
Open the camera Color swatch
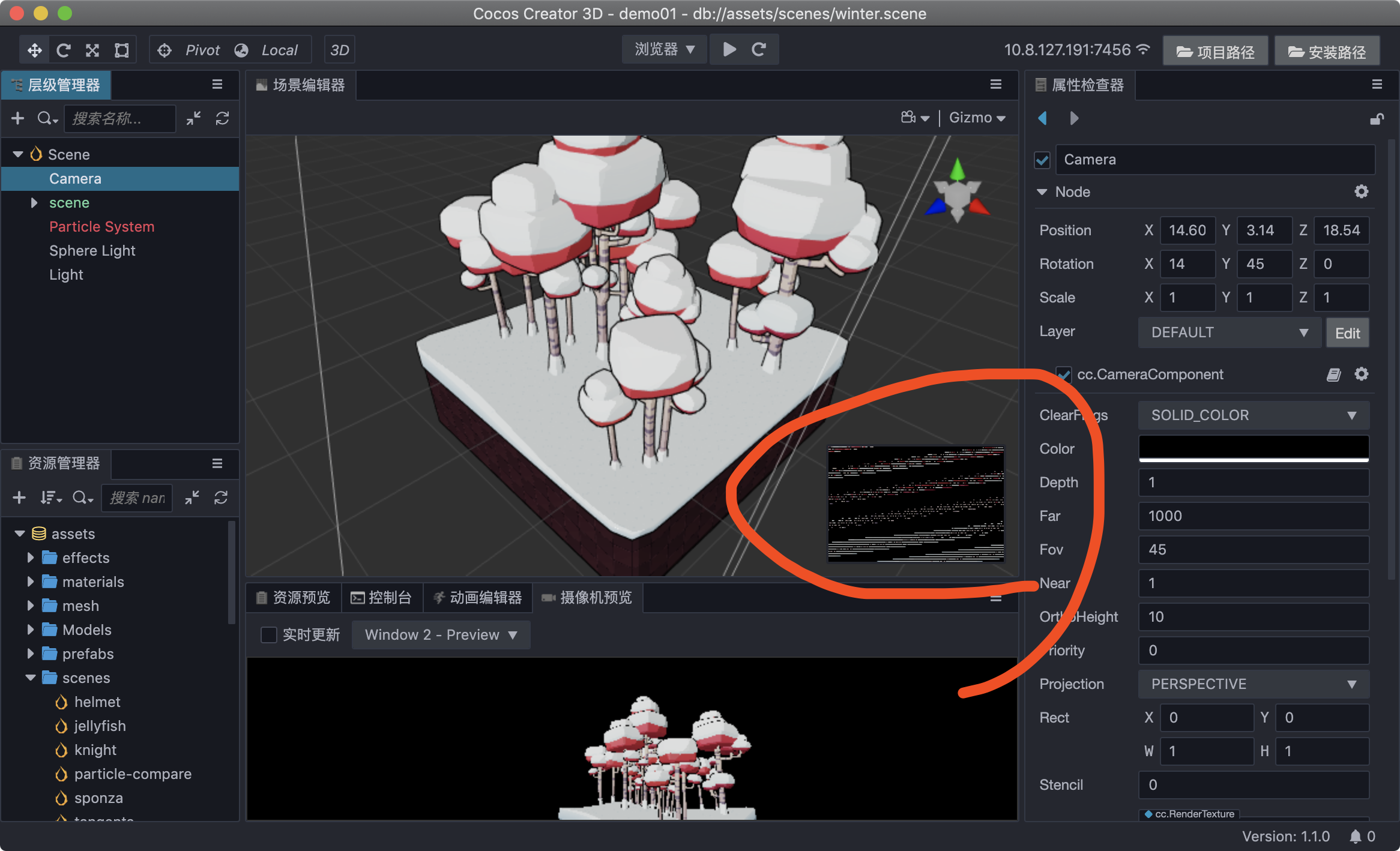pos(1253,448)
